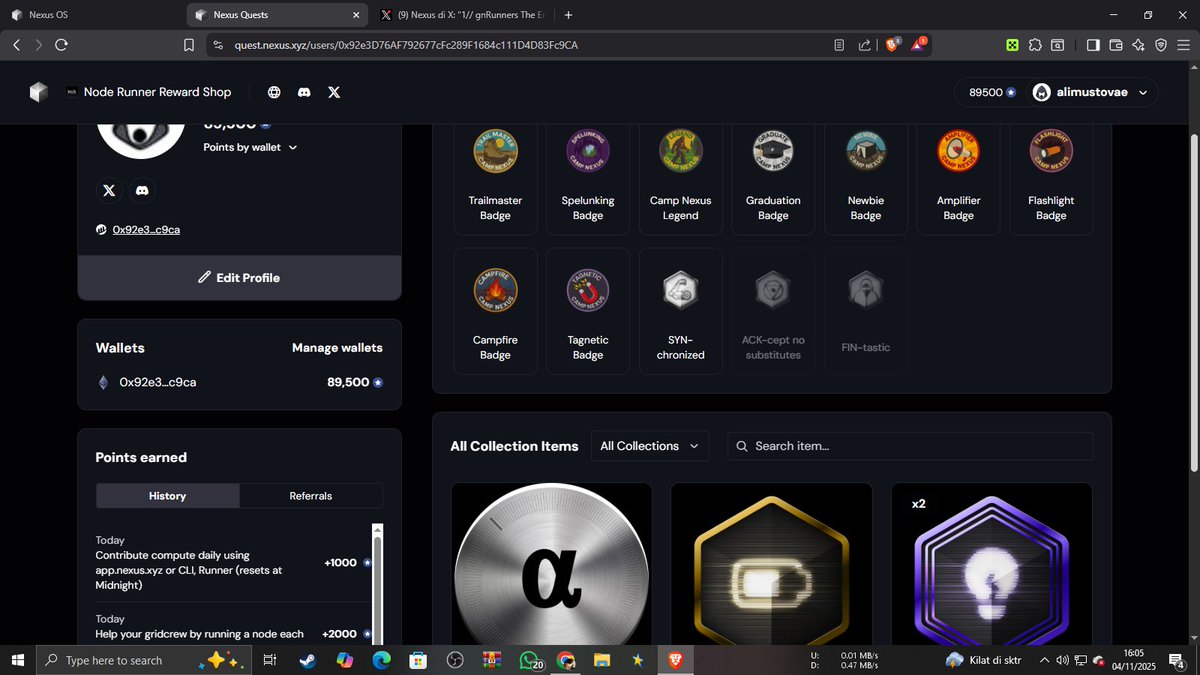Select the +2000 gridcrew history entry
Screen dimensions: 1200x675
click(x=233, y=627)
